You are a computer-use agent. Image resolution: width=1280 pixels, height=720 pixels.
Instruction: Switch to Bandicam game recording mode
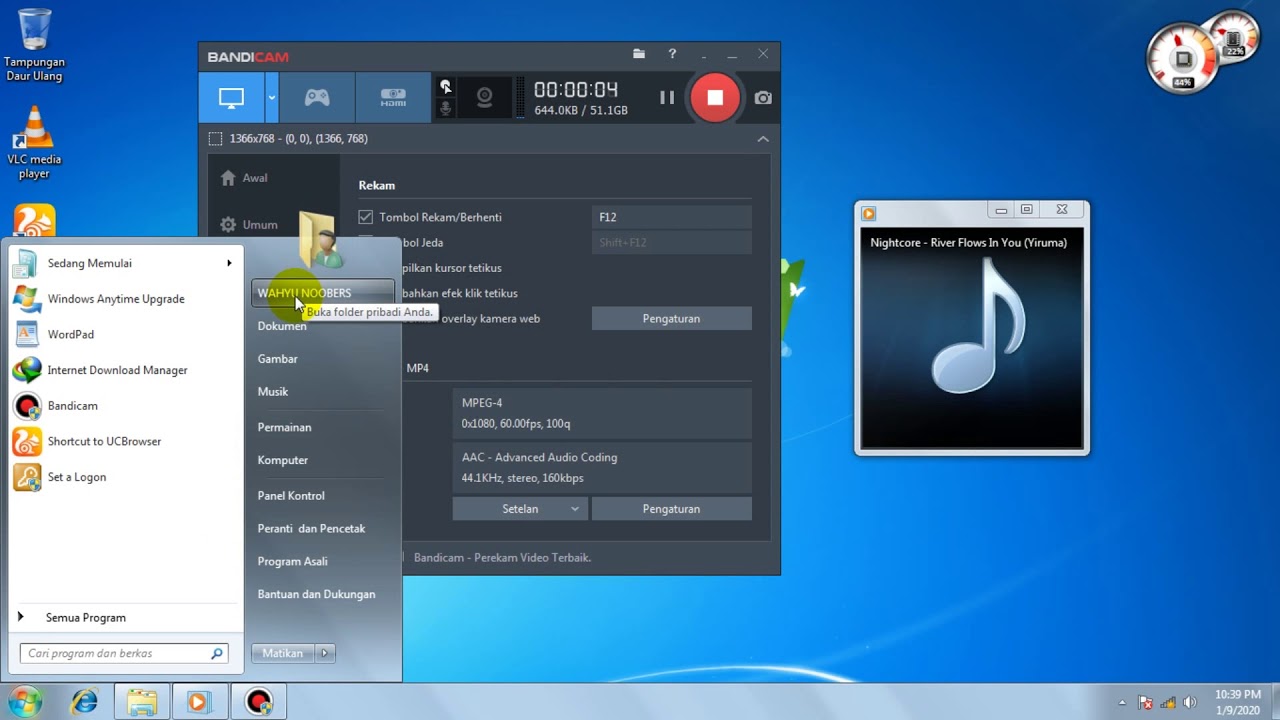[x=317, y=98]
